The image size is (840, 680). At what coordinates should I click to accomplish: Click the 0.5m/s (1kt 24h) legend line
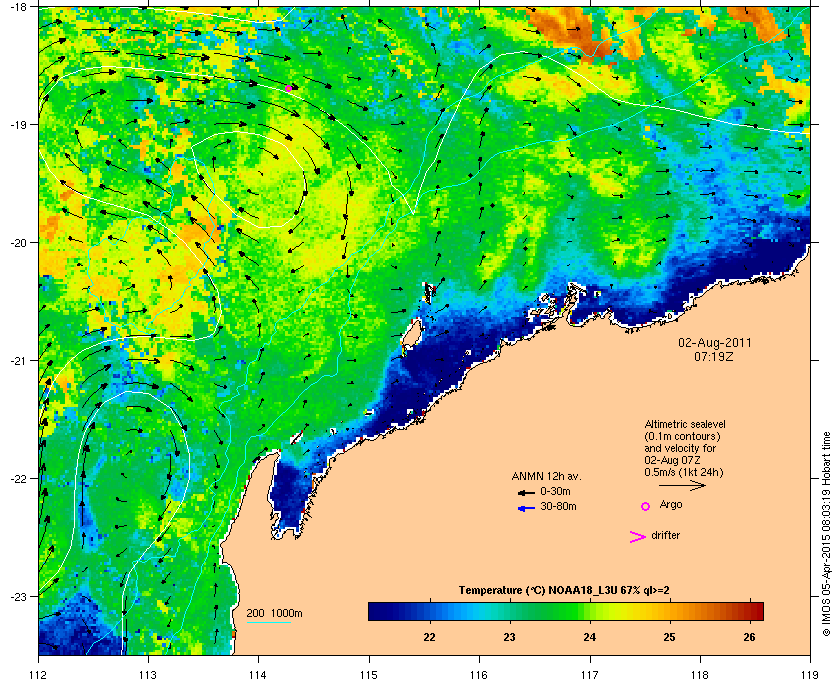tap(684, 473)
